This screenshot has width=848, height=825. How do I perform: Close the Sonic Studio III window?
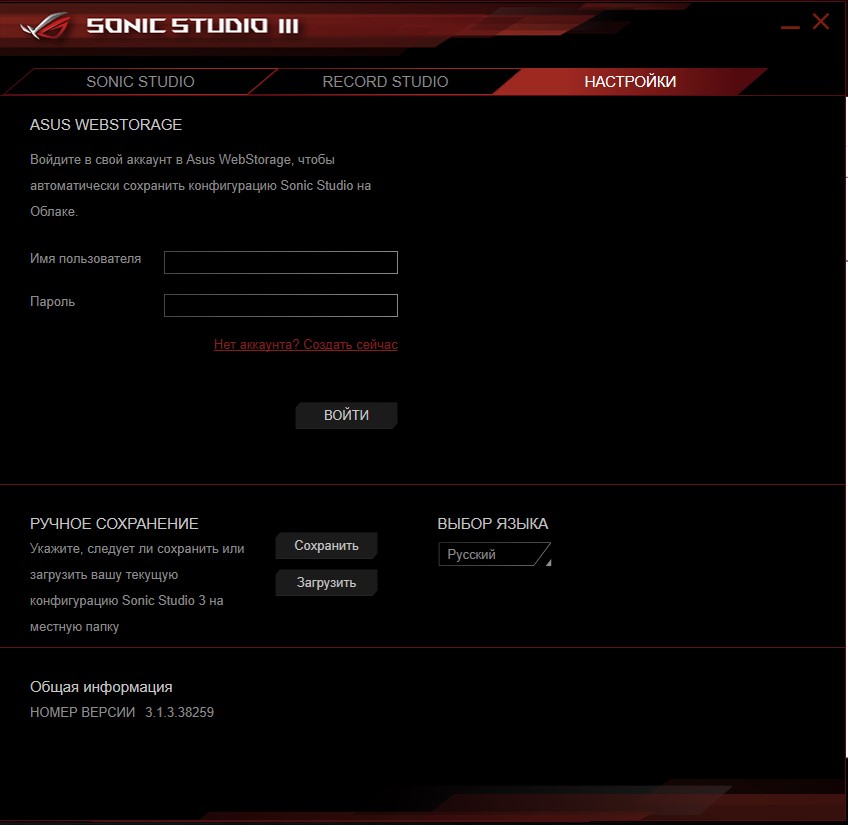pos(820,22)
